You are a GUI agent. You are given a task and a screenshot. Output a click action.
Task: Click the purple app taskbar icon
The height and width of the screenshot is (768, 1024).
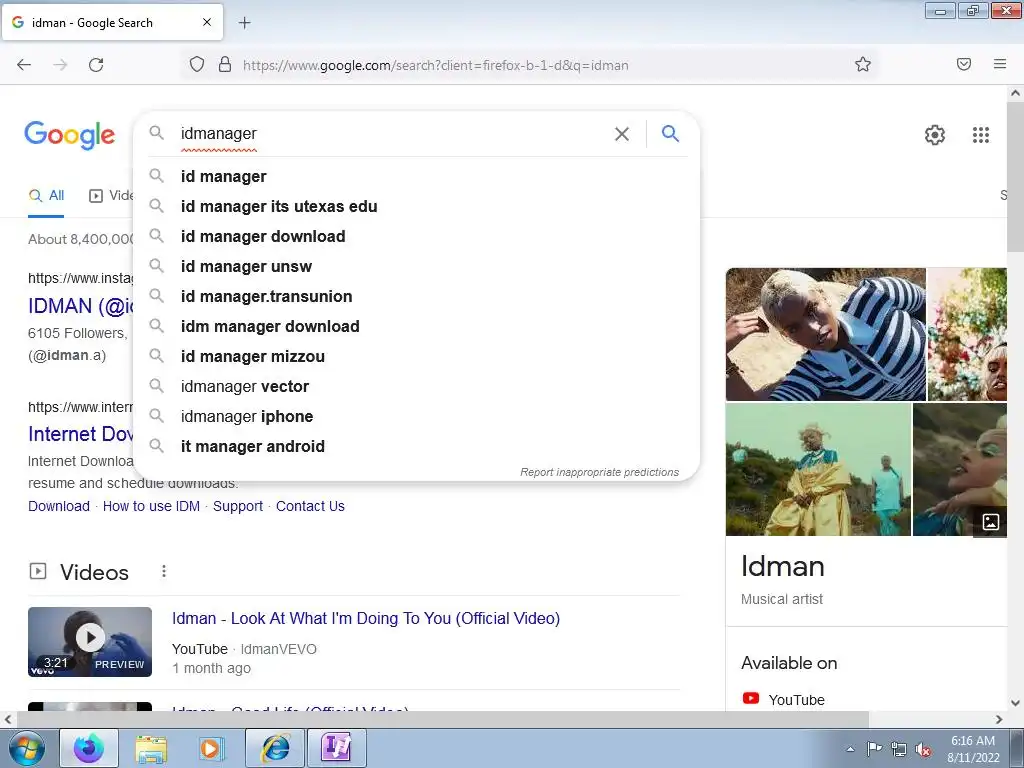(336, 748)
